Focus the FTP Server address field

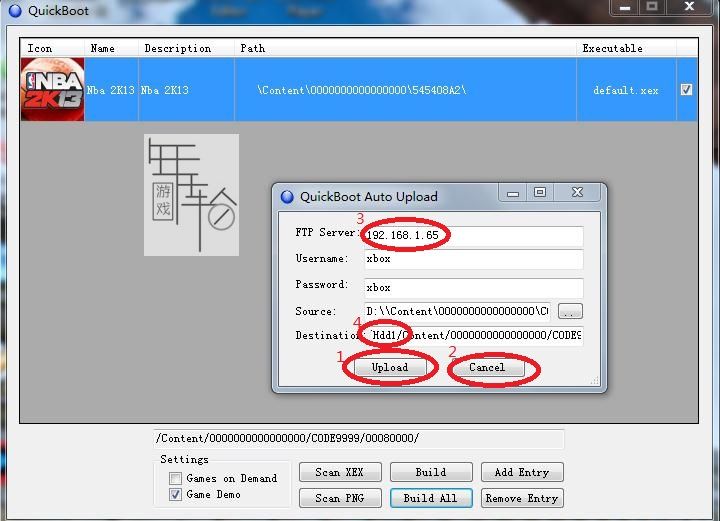pyautogui.click(x=473, y=235)
